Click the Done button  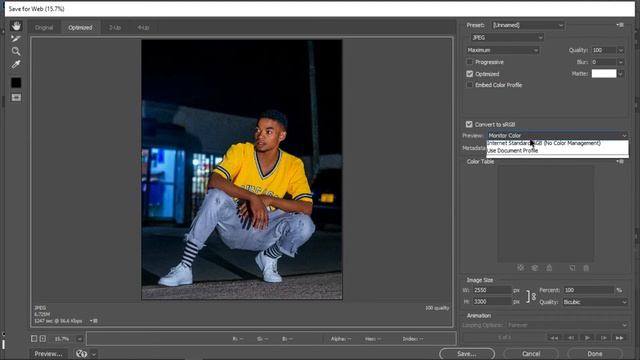click(x=595, y=353)
